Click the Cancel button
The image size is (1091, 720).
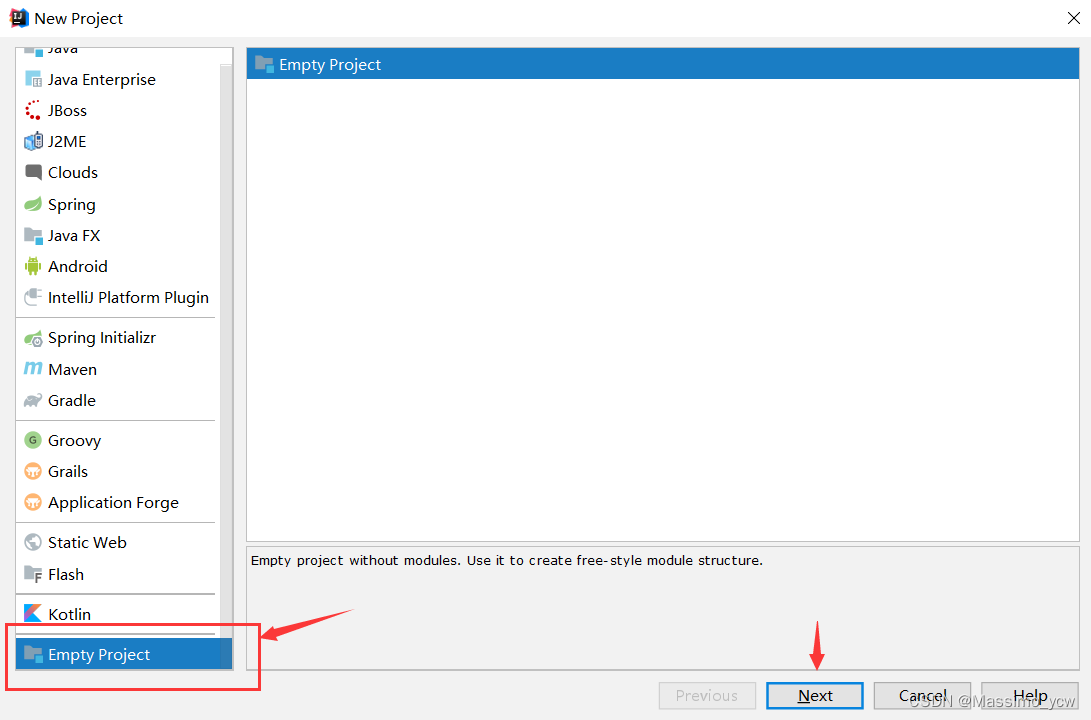[x=922, y=696]
